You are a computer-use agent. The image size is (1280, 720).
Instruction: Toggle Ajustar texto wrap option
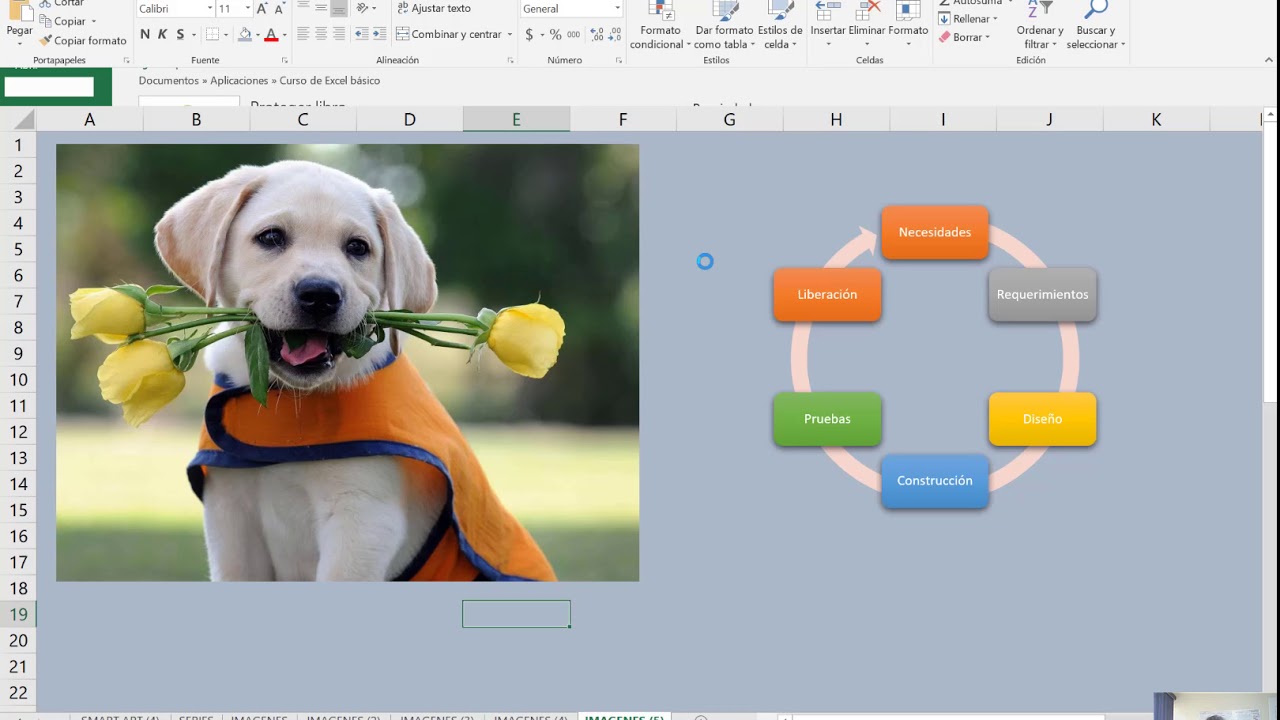click(x=433, y=9)
